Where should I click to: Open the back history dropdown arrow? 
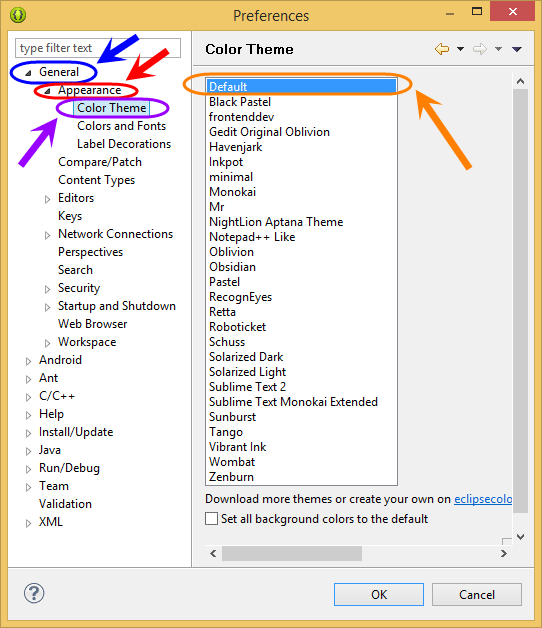click(461, 49)
